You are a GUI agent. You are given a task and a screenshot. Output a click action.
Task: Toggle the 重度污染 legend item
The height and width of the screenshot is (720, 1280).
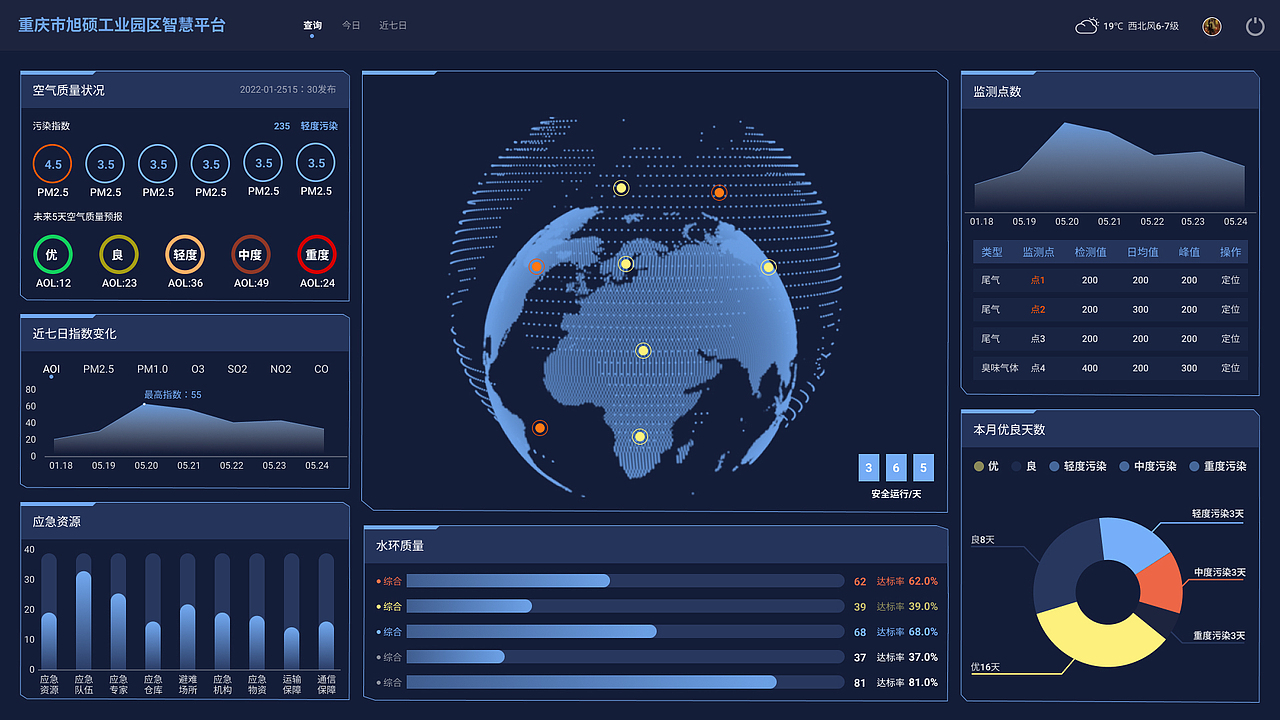click(1217, 466)
